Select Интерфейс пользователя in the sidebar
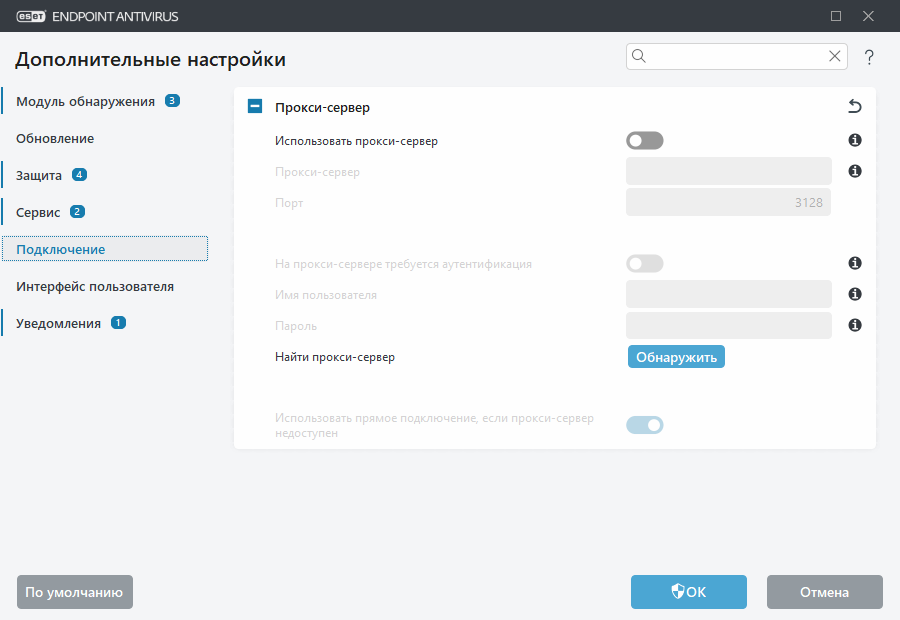This screenshot has width=900, height=620. point(95,286)
